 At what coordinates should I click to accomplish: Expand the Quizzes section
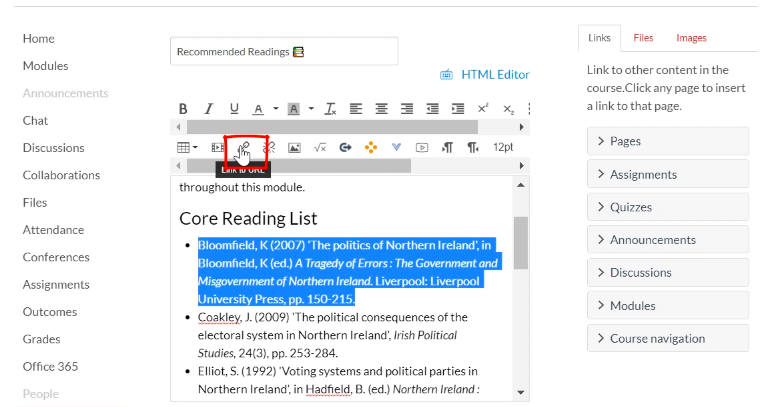[667, 207]
